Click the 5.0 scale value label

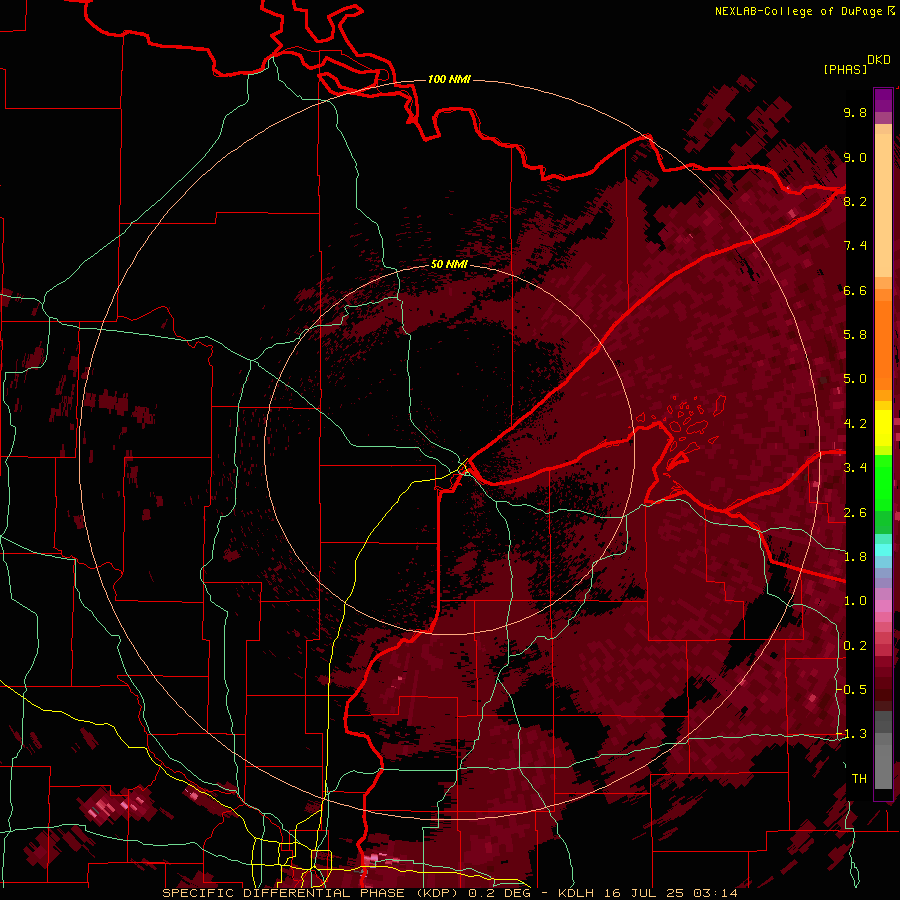[855, 379]
